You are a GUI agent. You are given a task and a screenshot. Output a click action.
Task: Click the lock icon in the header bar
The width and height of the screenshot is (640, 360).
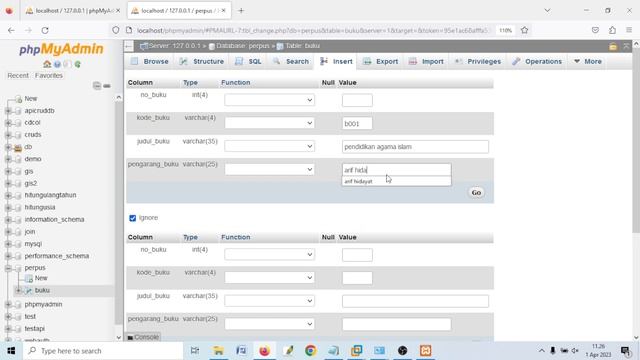pos(613,47)
